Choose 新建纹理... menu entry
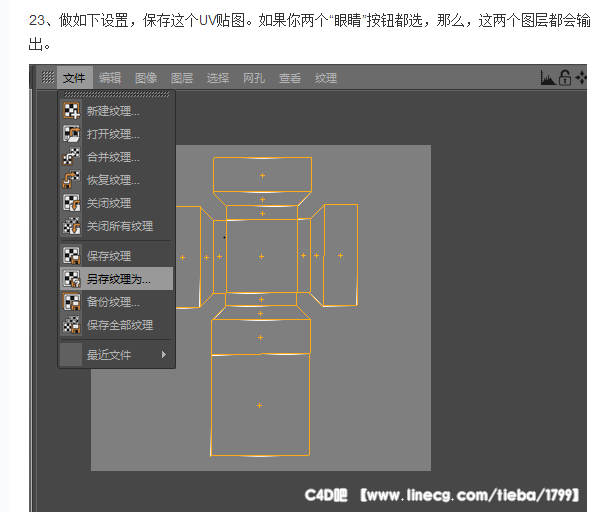This screenshot has height=512, width=605. click(x=117, y=111)
